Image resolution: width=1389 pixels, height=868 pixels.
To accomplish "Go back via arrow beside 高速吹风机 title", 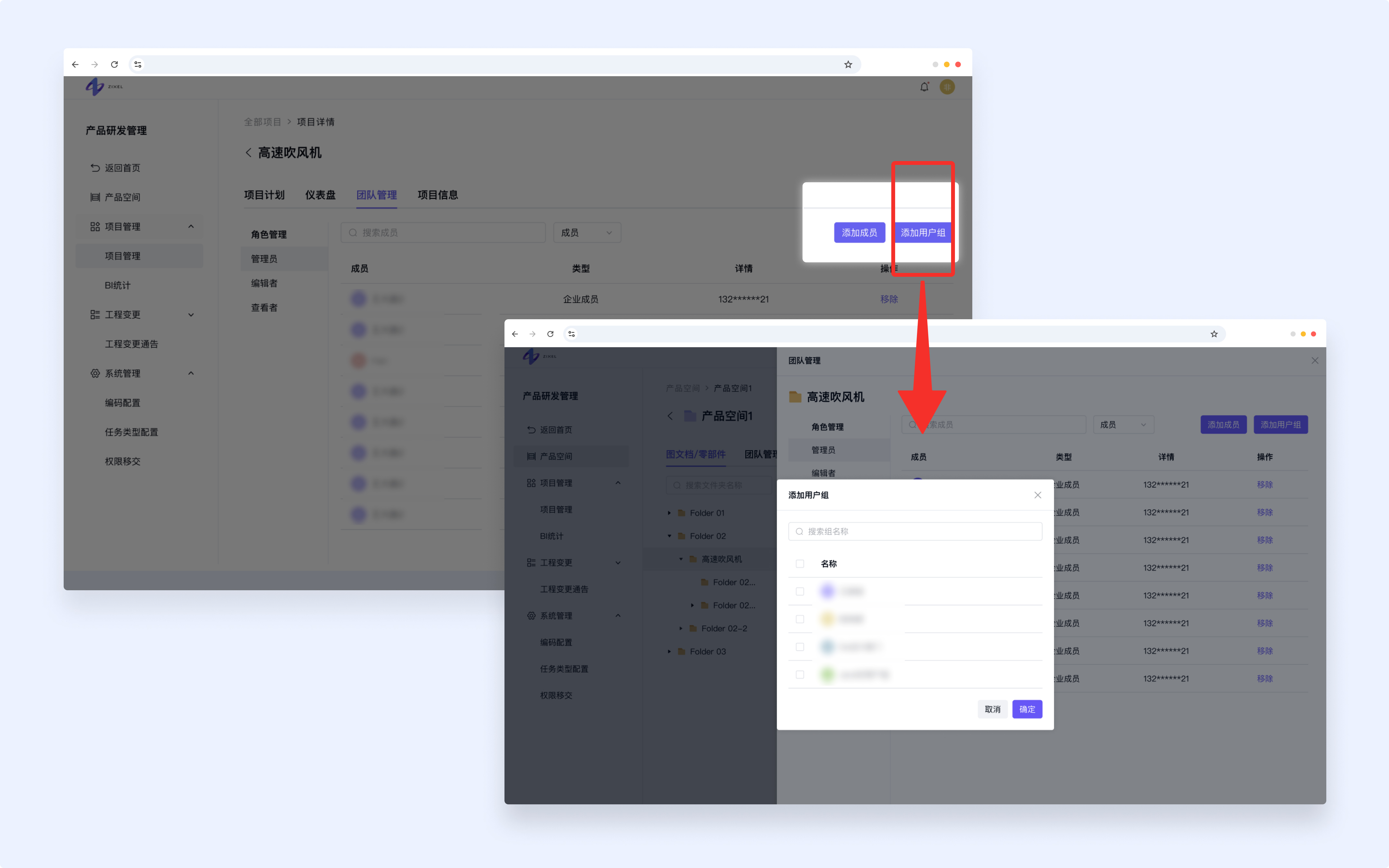I will [x=249, y=153].
